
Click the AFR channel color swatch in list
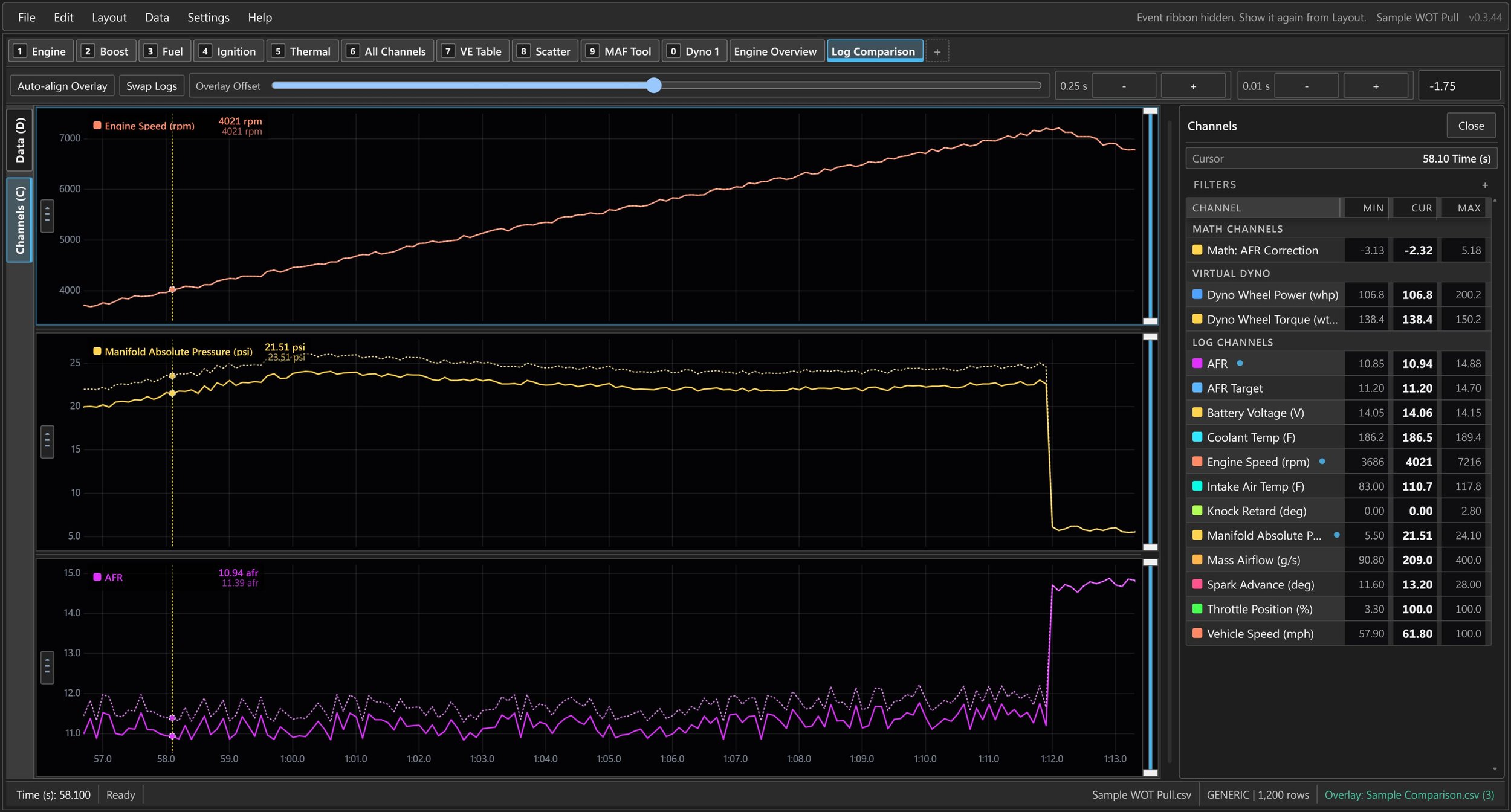[x=1197, y=363]
